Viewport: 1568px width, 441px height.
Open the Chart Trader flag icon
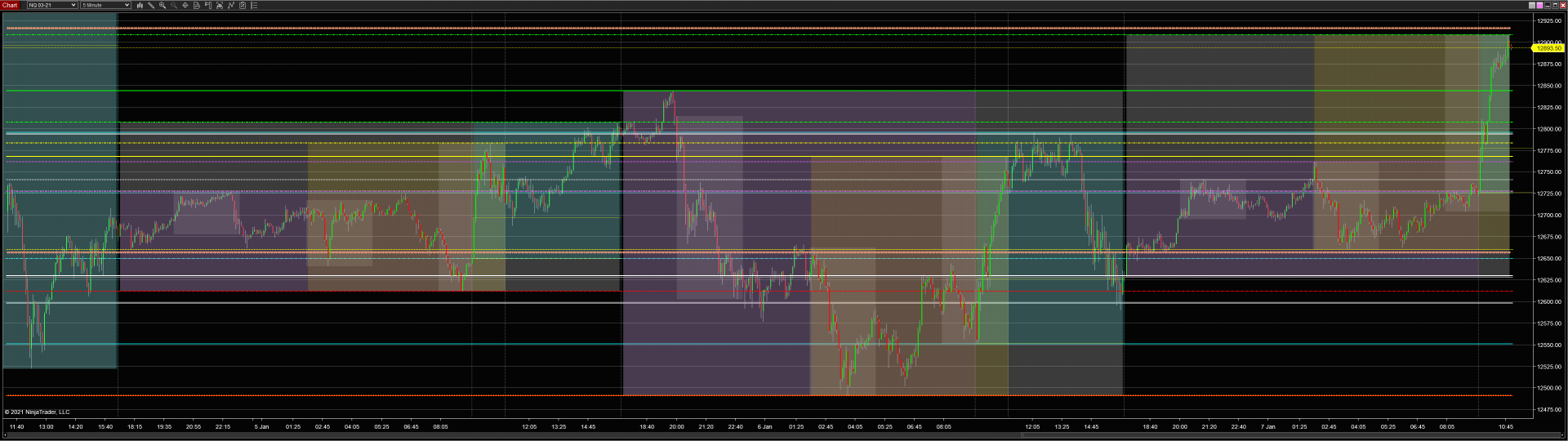[x=208, y=5]
